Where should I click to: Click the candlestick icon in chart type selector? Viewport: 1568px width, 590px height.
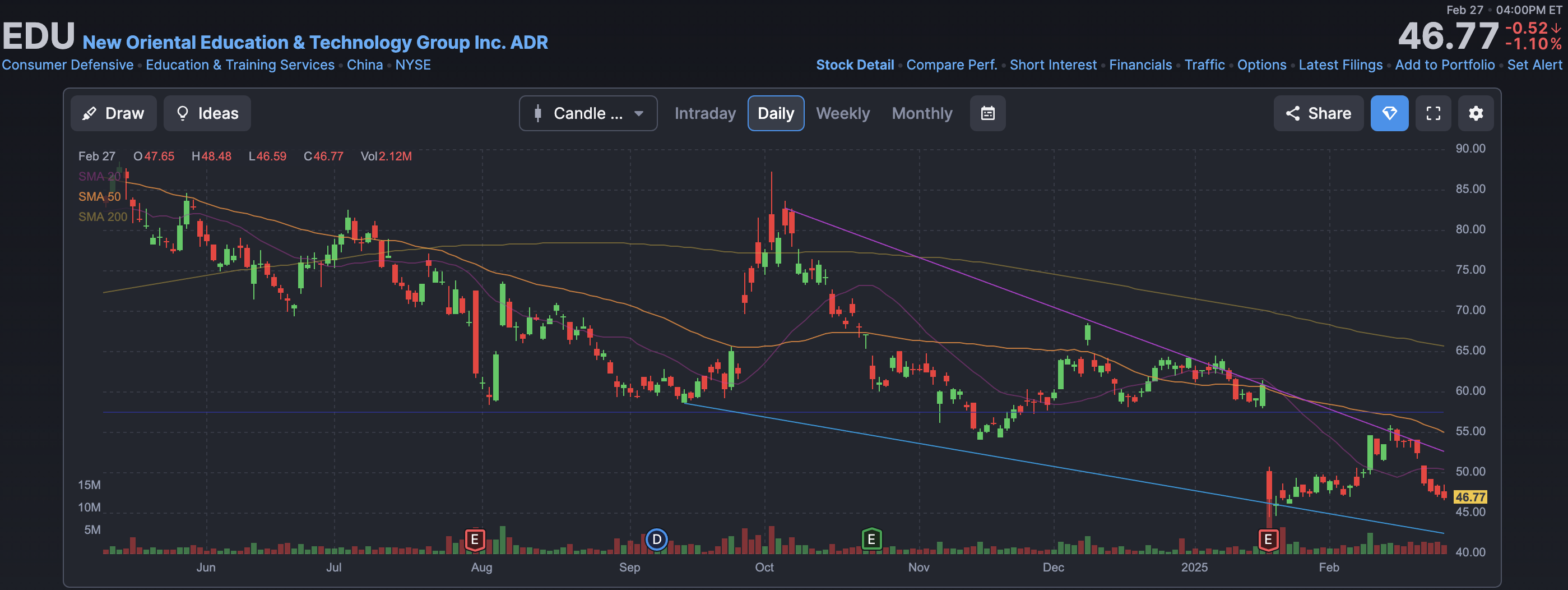tap(537, 113)
